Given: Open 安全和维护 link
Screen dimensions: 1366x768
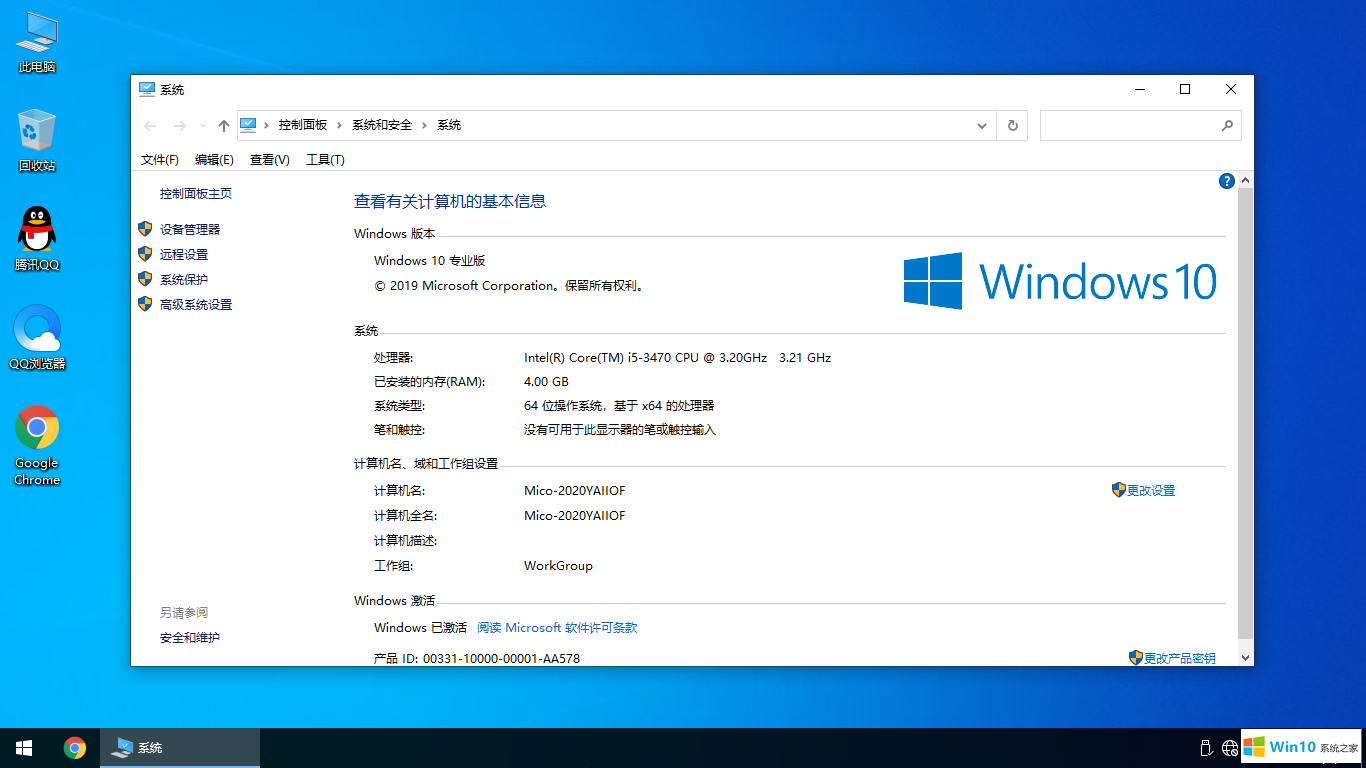Looking at the screenshot, I should [190, 638].
